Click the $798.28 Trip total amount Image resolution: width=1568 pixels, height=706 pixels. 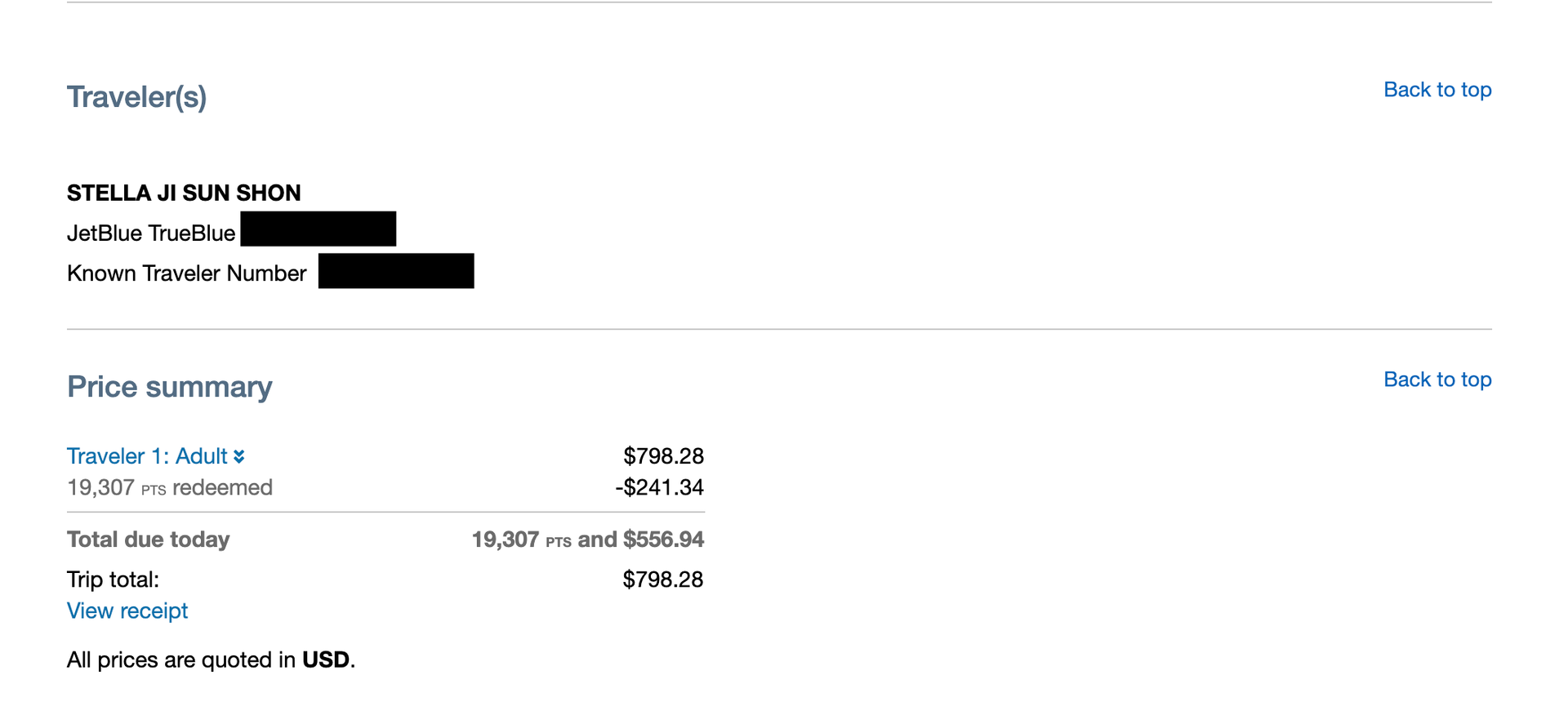(x=663, y=579)
